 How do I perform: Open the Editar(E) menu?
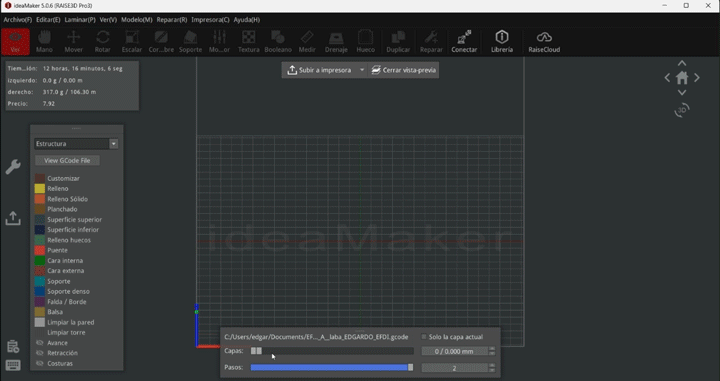point(48,20)
